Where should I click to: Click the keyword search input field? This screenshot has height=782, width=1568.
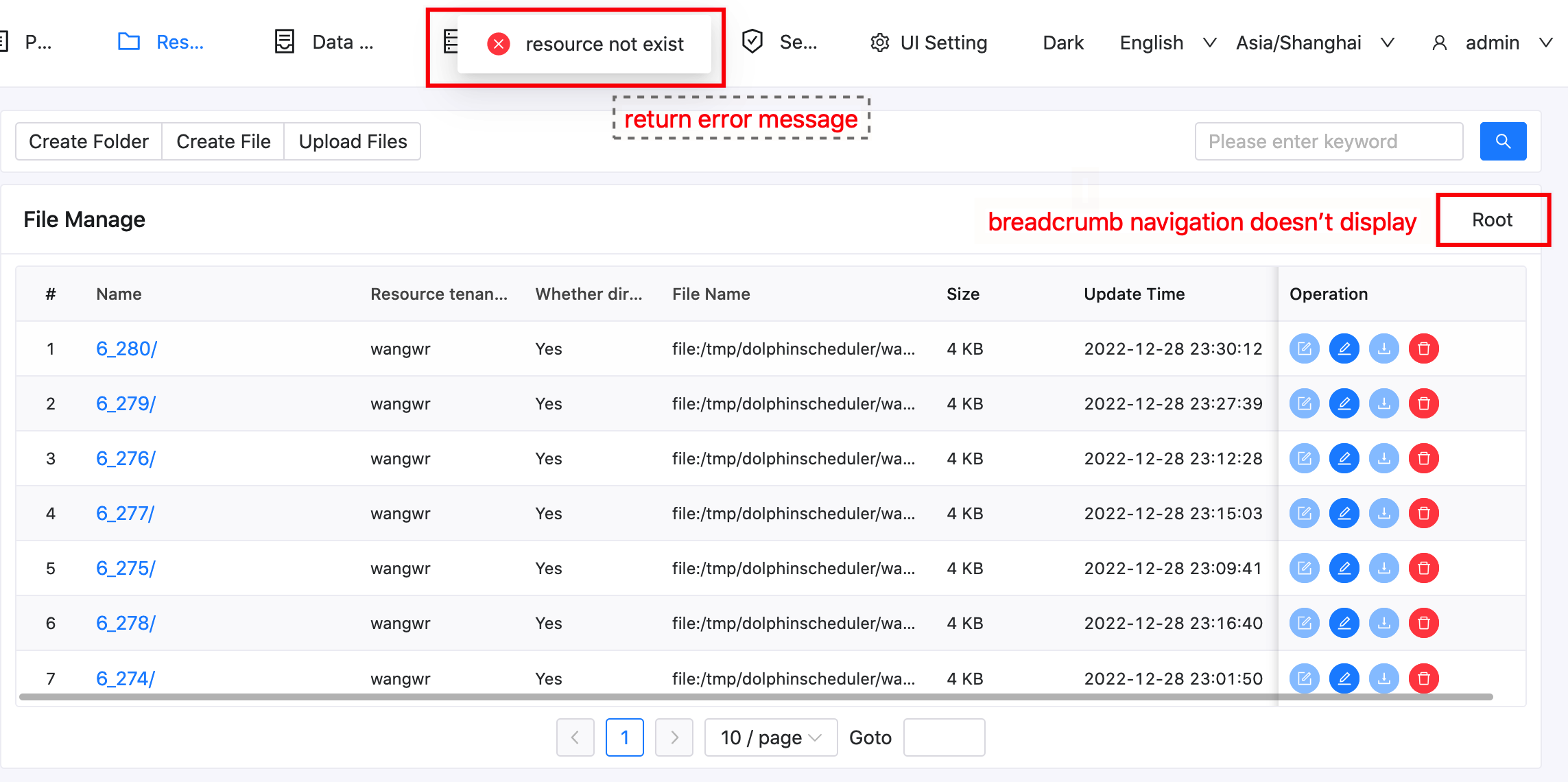click(x=1328, y=141)
